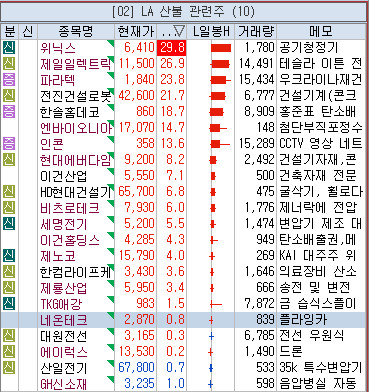
Task: Select the 위닉스 stock name
Action: (58, 48)
